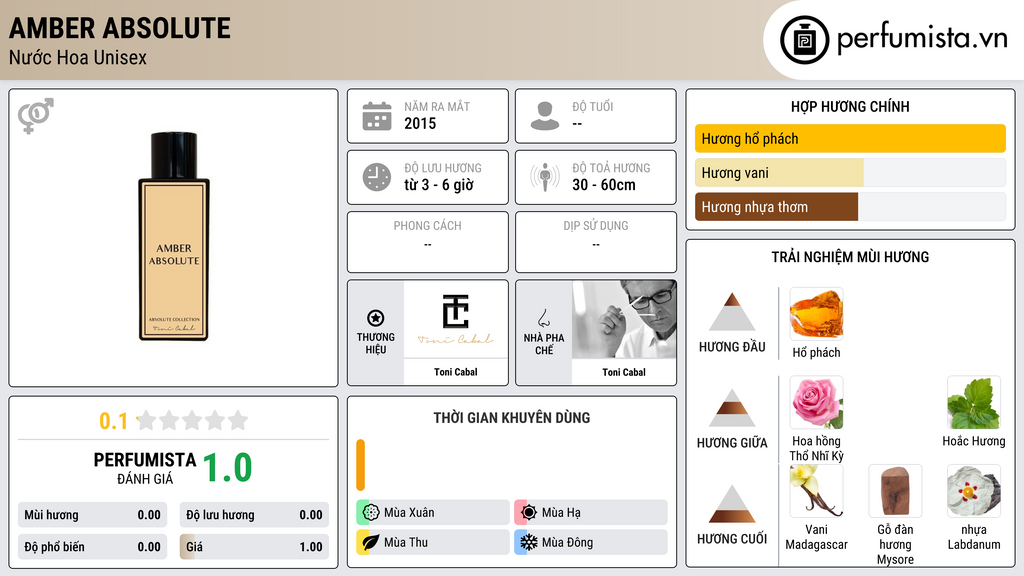This screenshot has height=576, width=1024.
Task: Click the calendar icon for release year
Action: tap(377, 116)
